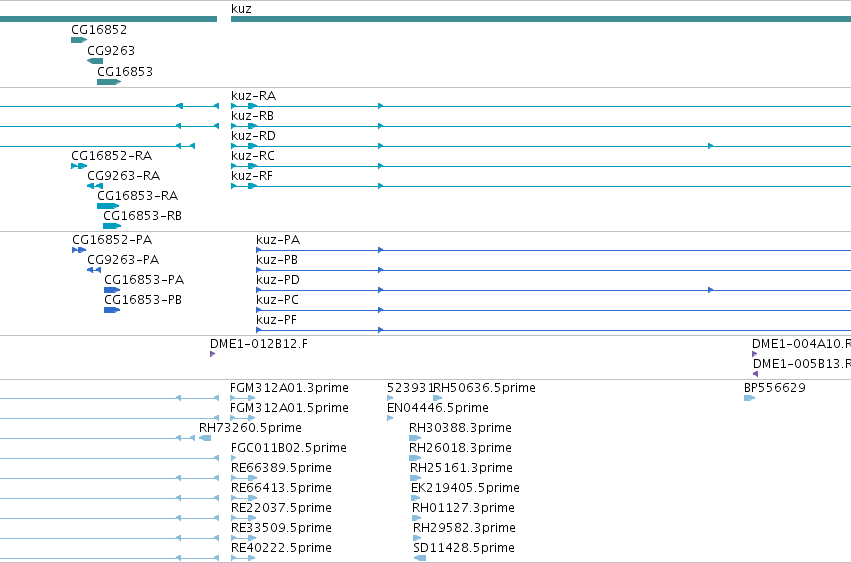Image resolution: width=851 pixels, height=563 pixels.
Task: Select the EN04446.5prime EST glyph
Action: (x=390, y=418)
